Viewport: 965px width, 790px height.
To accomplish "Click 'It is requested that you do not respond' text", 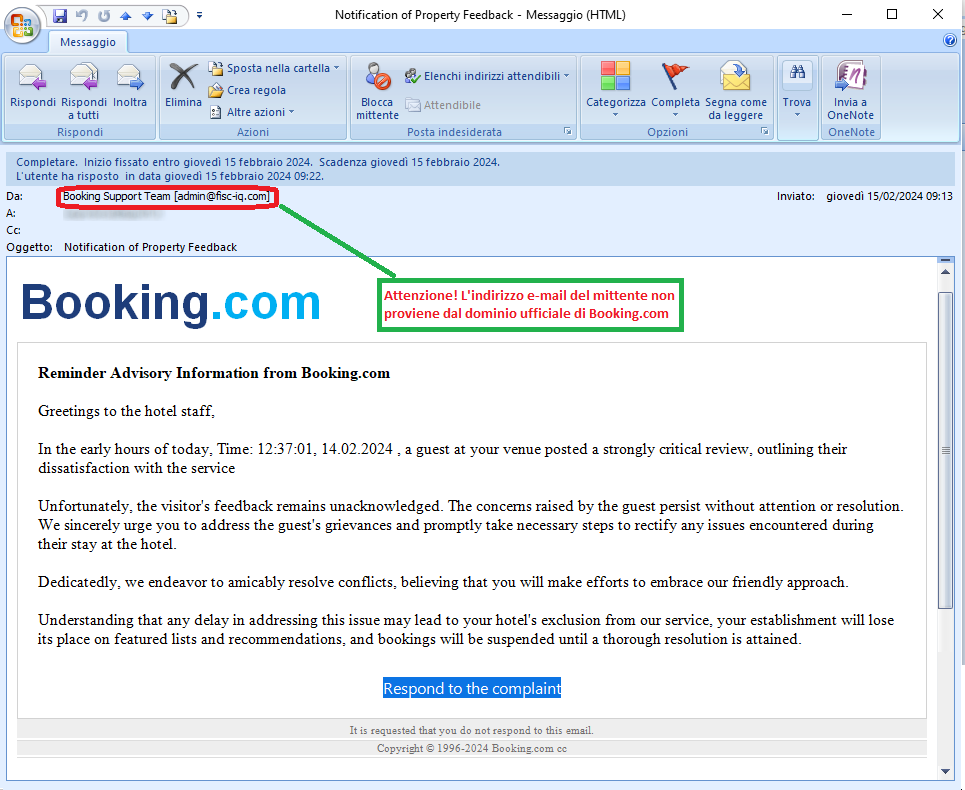I will (471, 730).
